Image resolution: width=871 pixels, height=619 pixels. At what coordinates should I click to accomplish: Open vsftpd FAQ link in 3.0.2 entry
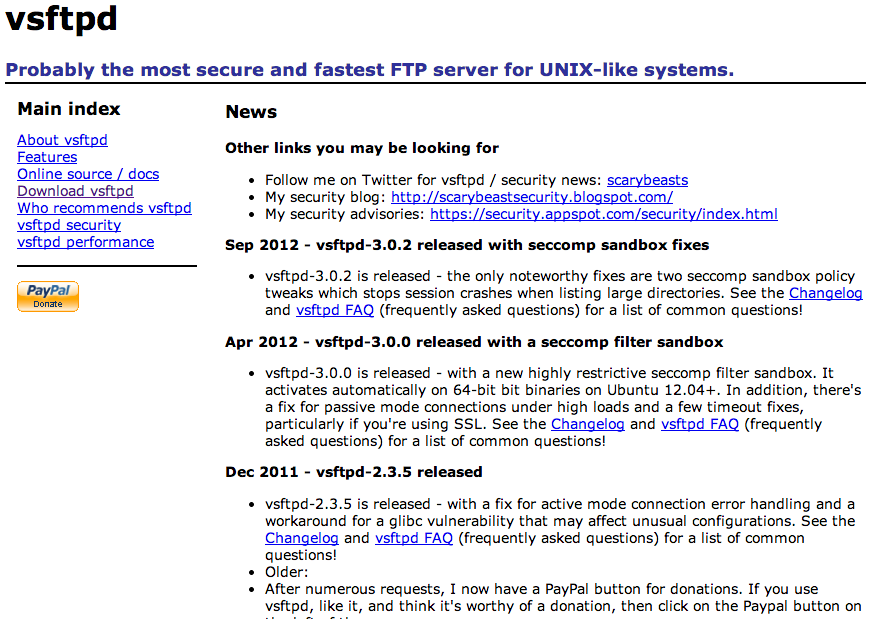point(335,310)
